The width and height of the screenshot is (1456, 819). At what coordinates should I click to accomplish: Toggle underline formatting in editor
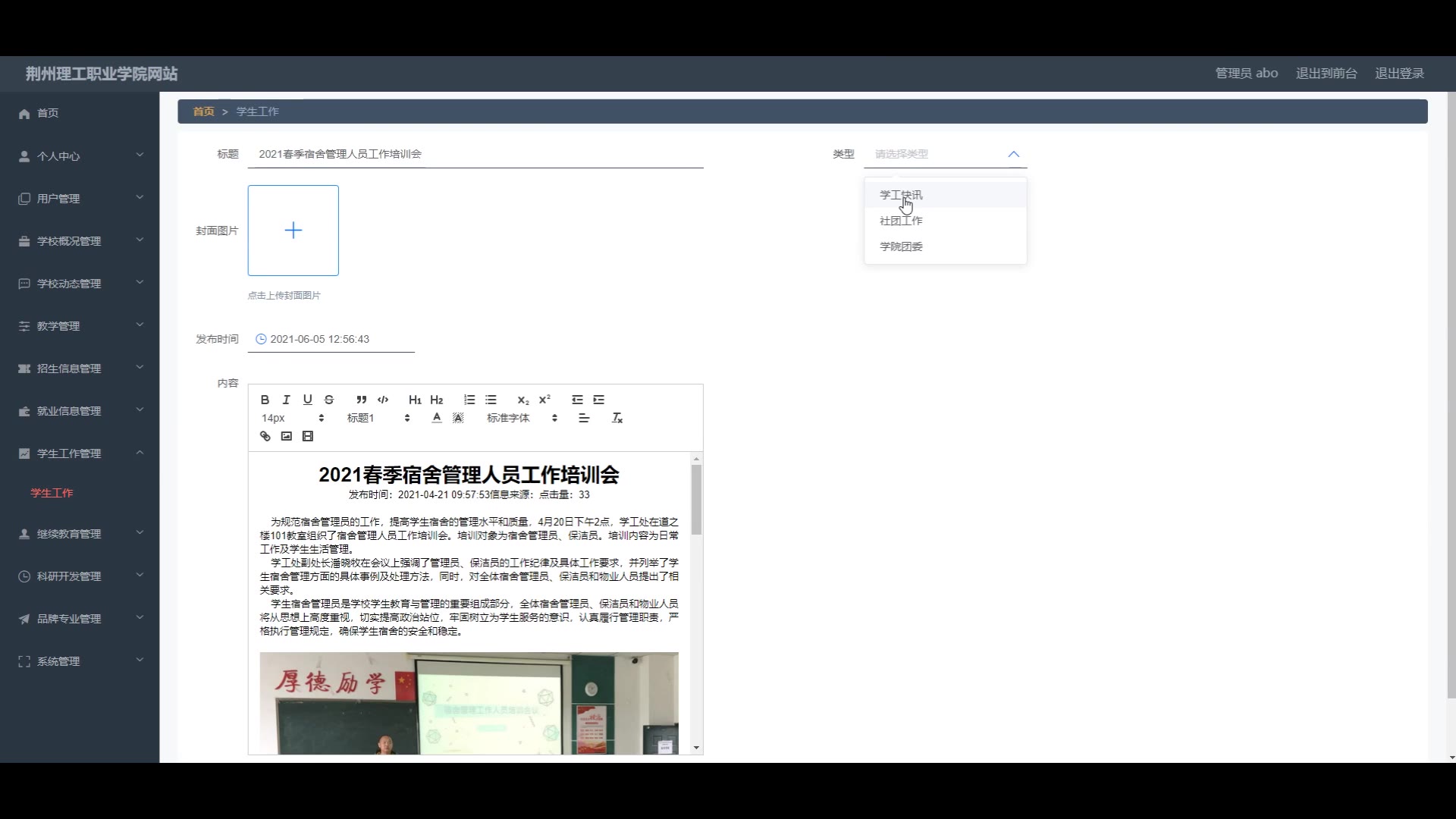[x=307, y=400]
